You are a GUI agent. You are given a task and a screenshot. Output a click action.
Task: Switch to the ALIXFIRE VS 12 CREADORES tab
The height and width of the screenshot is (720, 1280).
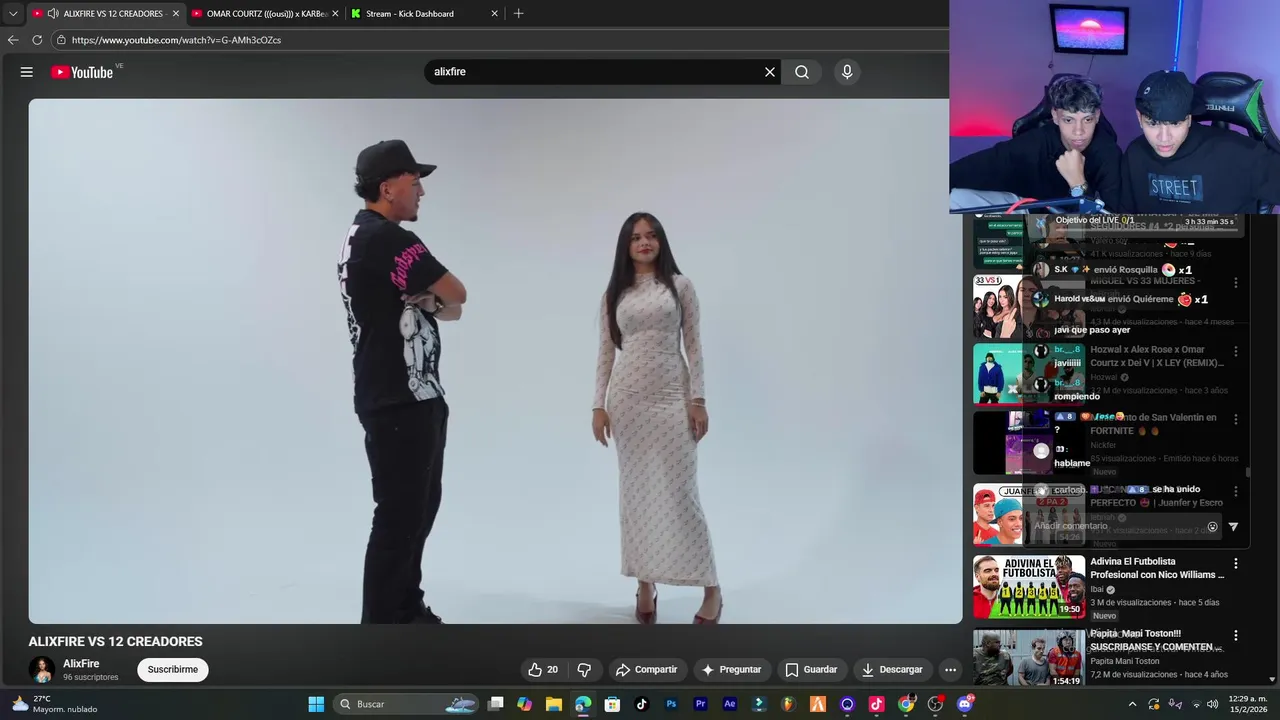[105, 14]
